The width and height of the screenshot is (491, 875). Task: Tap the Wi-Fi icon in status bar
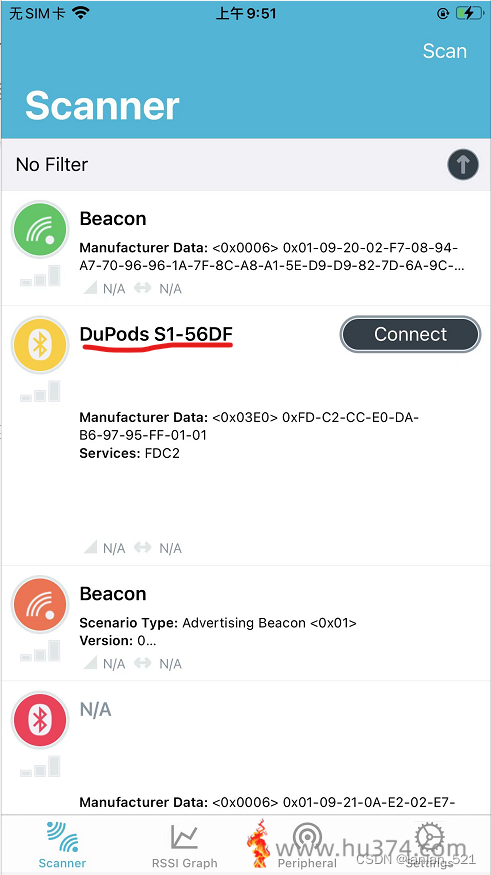point(81,13)
